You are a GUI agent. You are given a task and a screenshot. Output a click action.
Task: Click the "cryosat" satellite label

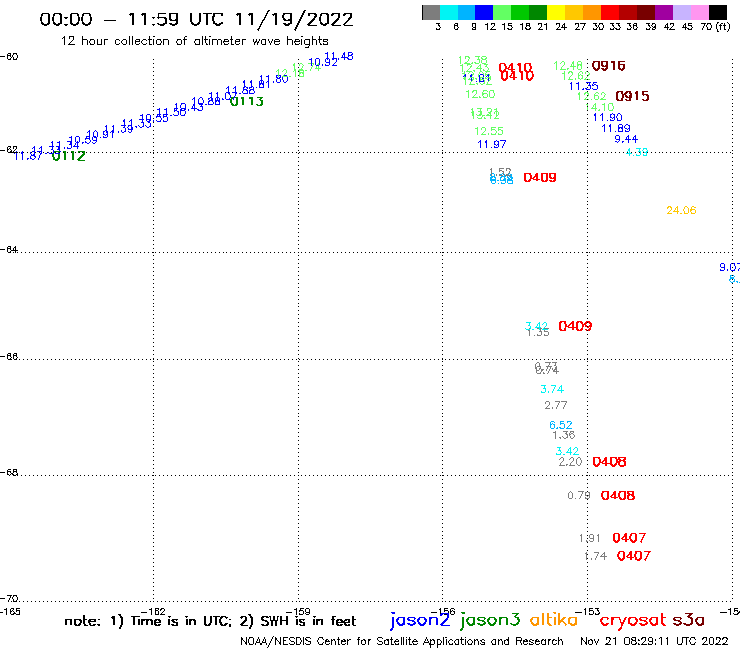pyautogui.click(x=633, y=620)
